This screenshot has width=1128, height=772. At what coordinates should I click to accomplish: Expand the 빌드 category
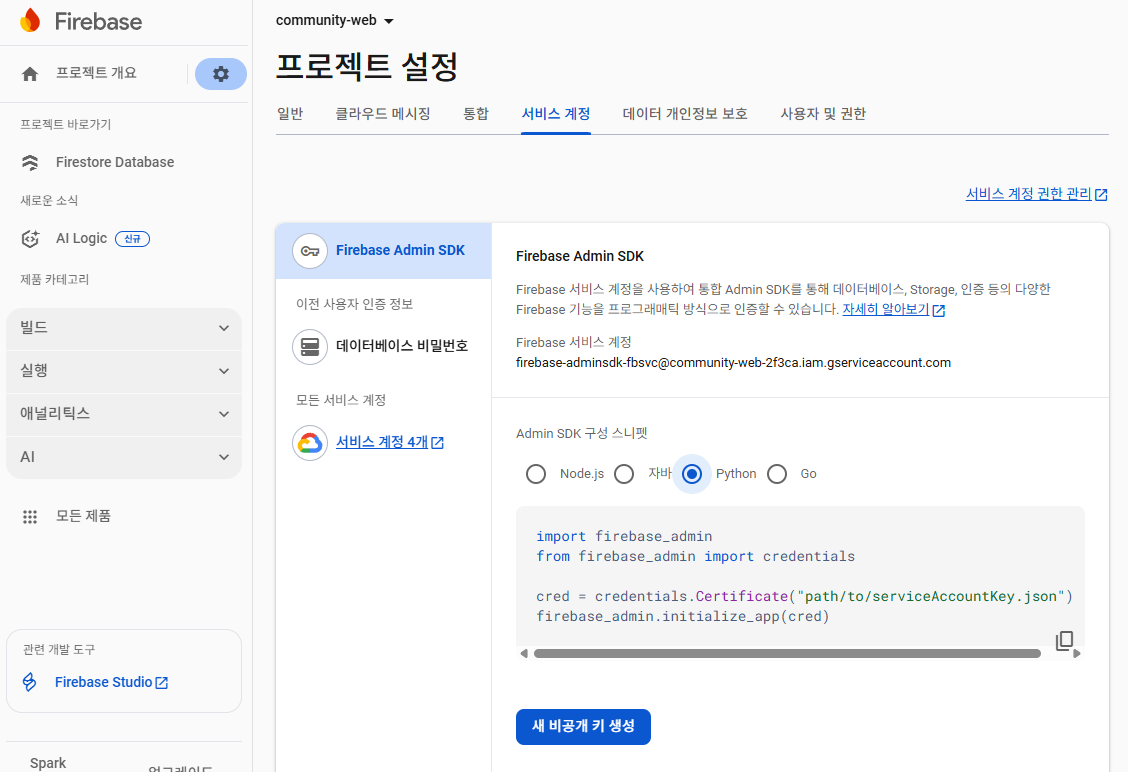pyautogui.click(x=124, y=328)
